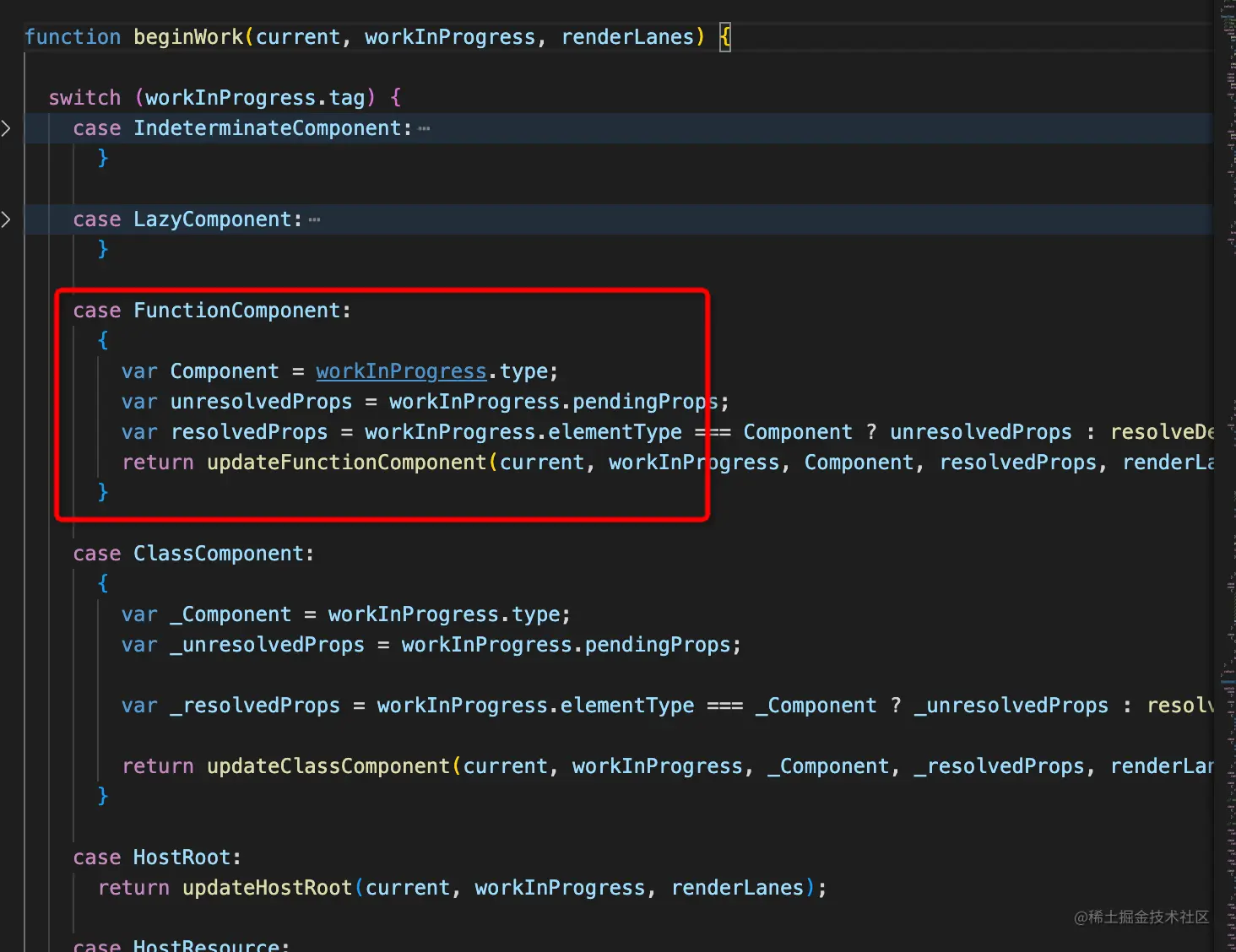Image resolution: width=1236 pixels, height=952 pixels.
Task: Unfold ellipsis after IndeterminateComponent case label
Action: click(x=424, y=129)
